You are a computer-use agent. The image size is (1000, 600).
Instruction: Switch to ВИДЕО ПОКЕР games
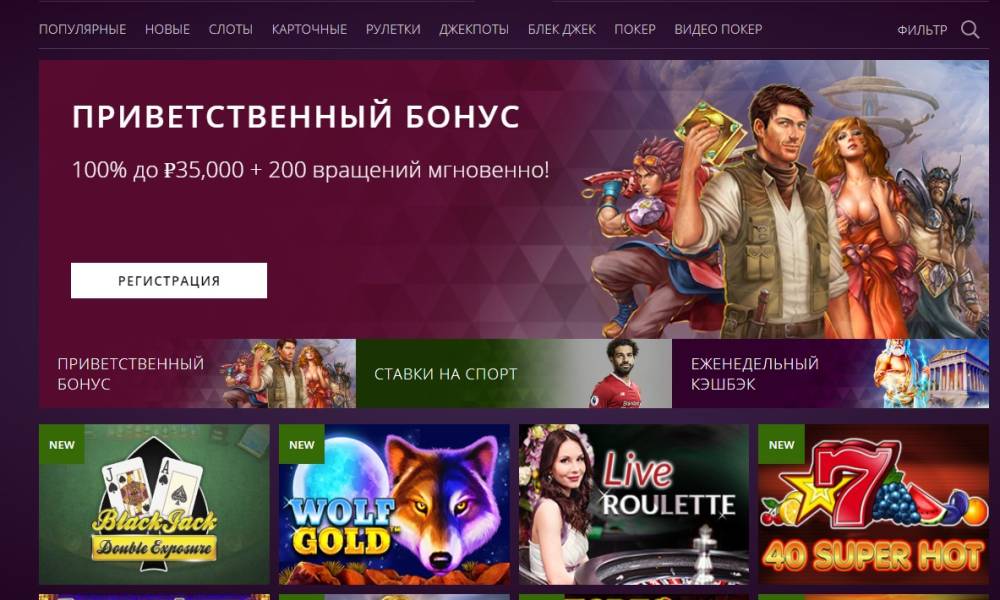click(718, 29)
